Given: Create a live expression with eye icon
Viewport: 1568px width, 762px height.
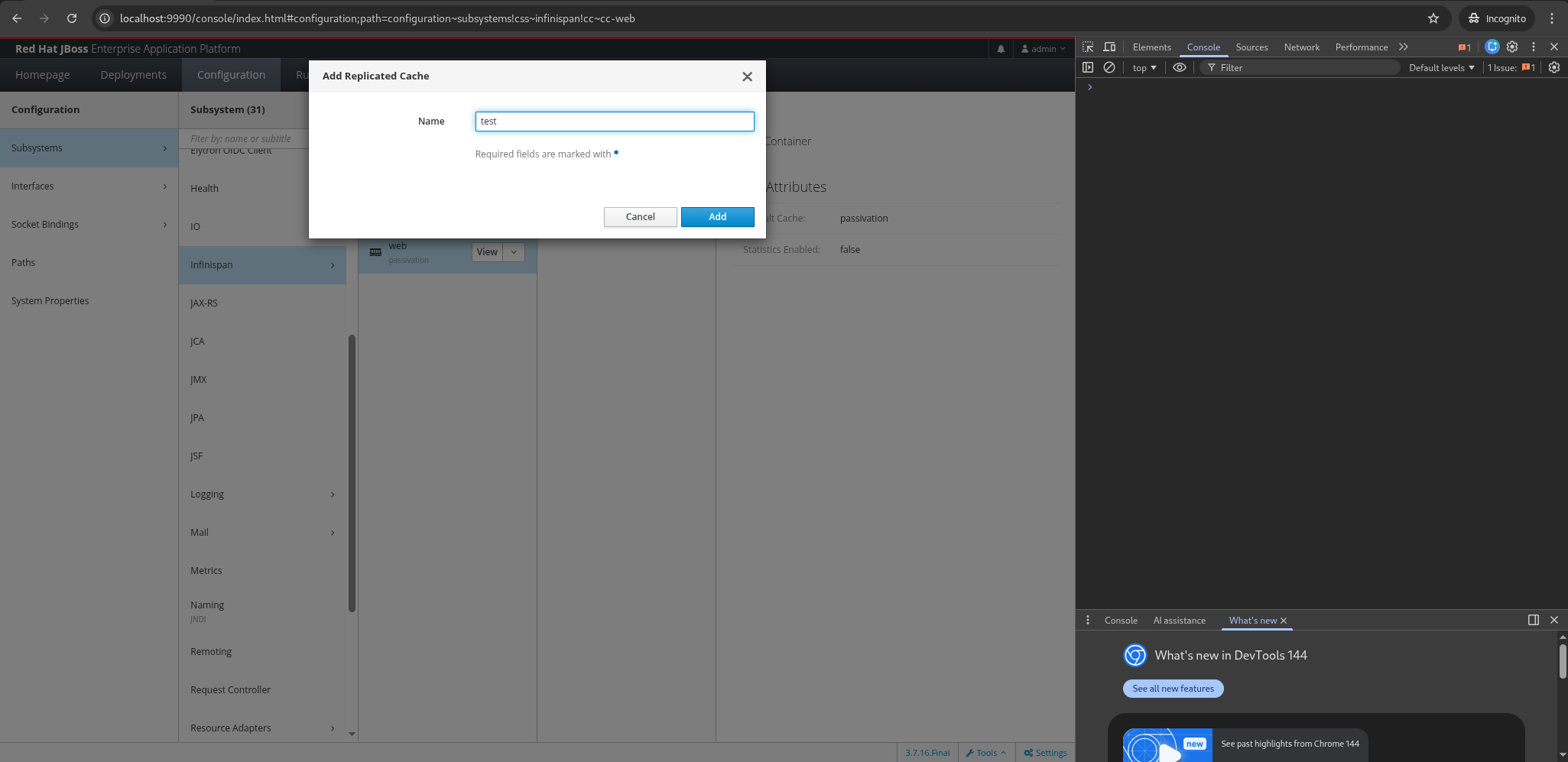Looking at the screenshot, I should 1180,67.
